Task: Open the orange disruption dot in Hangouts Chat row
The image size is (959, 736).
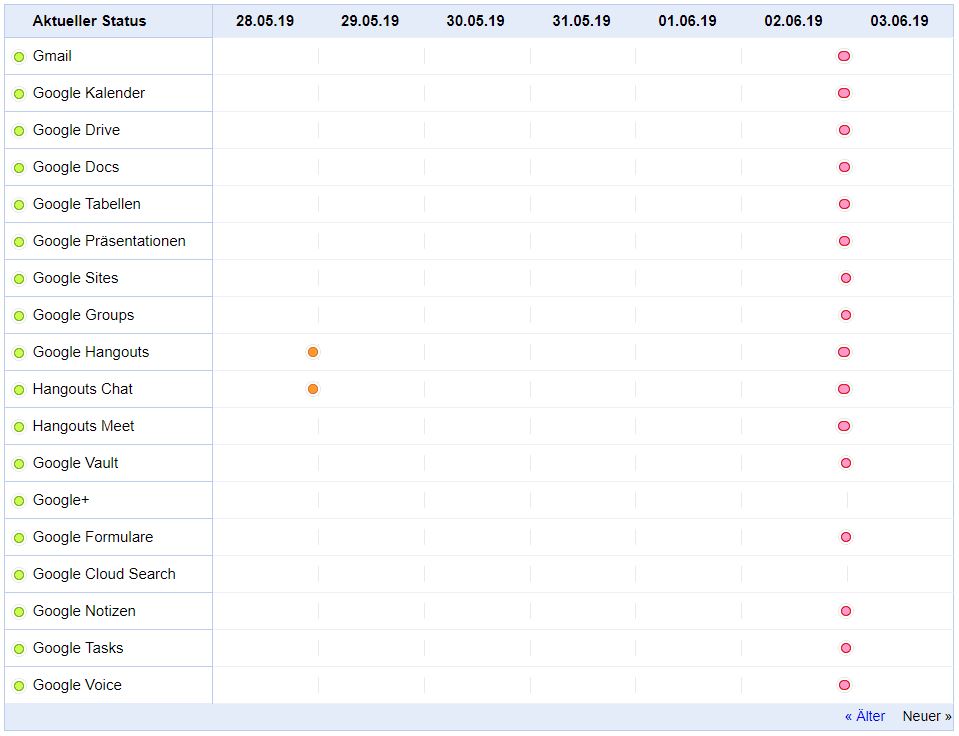Action: [313, 389]
